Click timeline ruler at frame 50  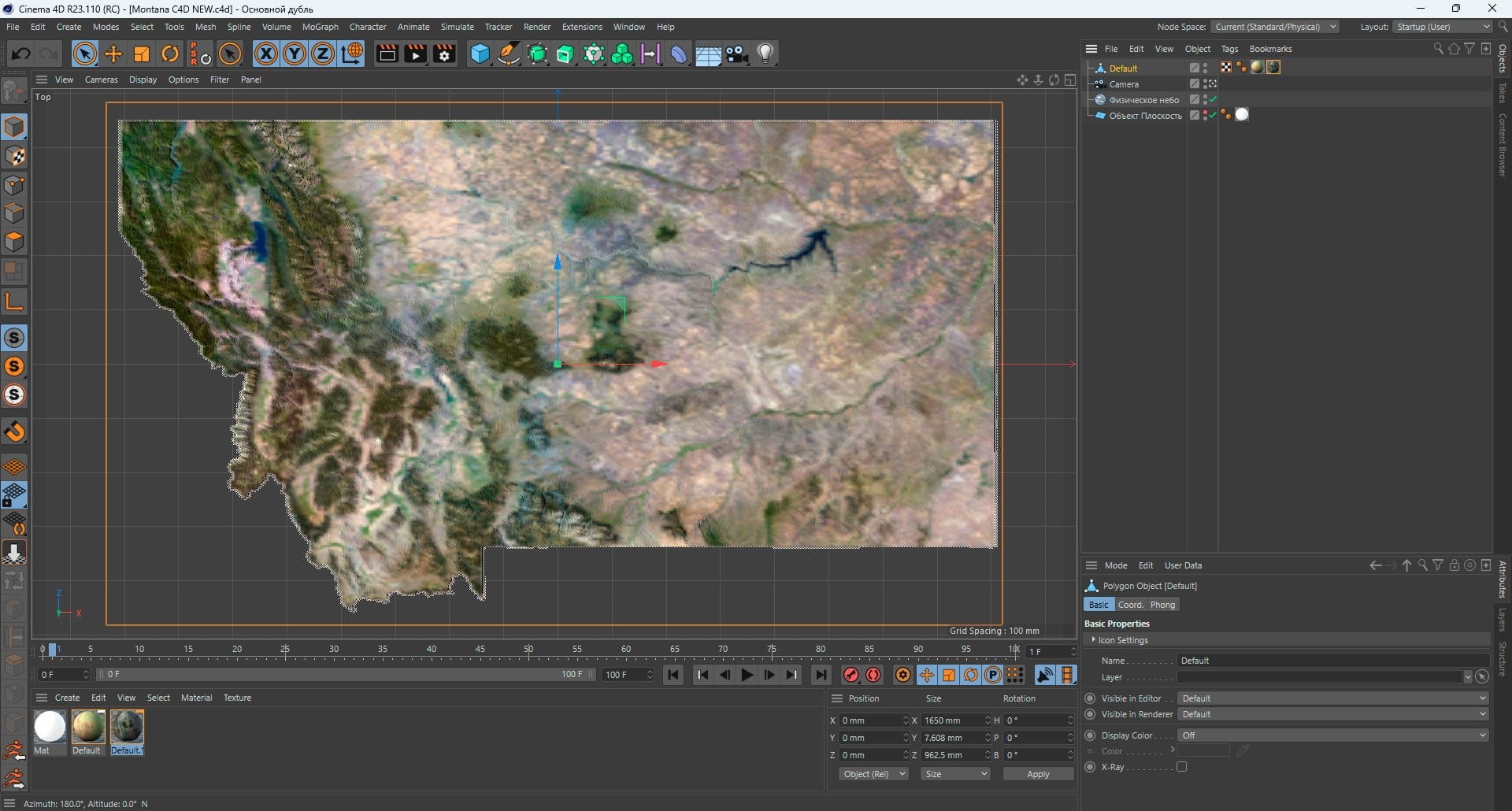[x=528, y=650]
